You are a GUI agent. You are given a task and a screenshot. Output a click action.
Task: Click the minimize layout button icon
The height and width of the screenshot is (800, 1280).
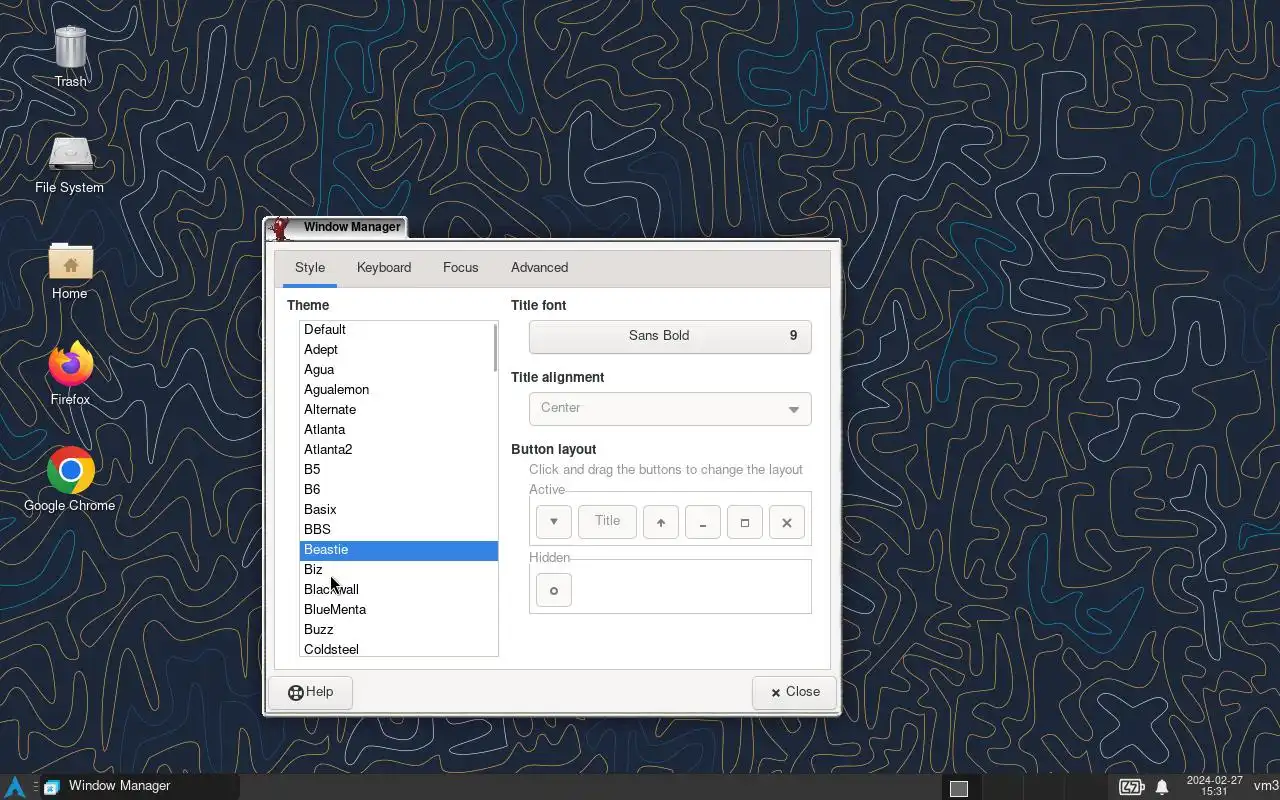coord(703,522)
